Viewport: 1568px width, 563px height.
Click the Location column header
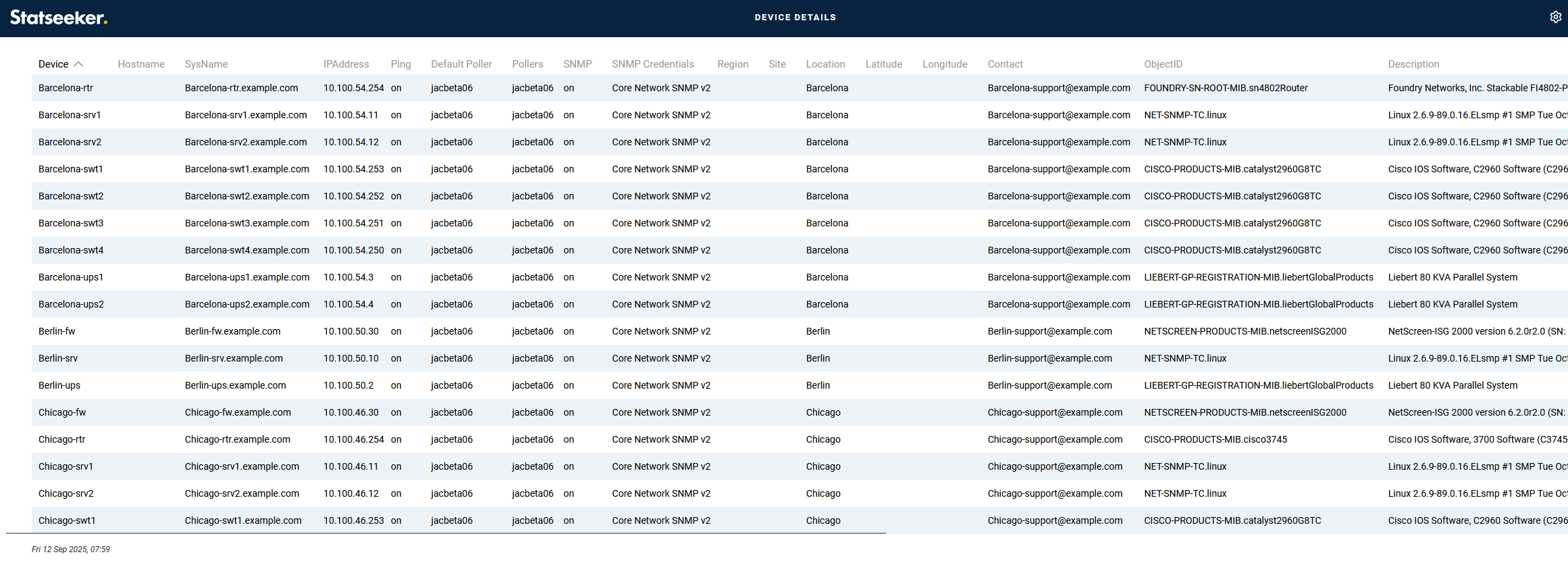click(x=825, y=64)
